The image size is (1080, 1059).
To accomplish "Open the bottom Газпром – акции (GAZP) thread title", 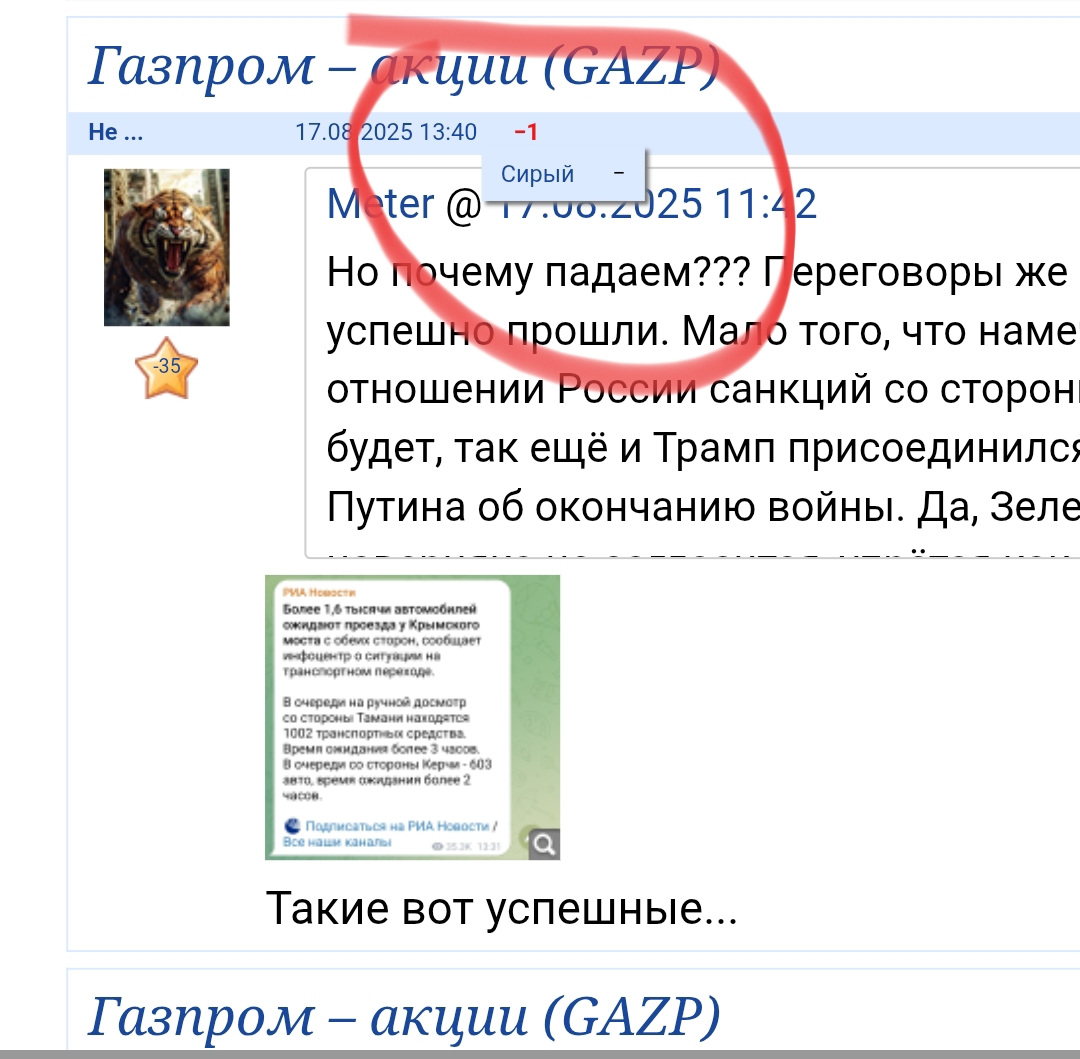I will [x=404, y=1016].
